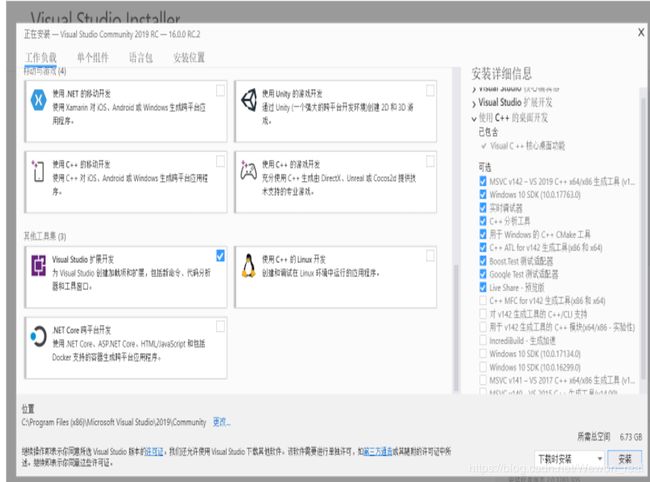Open the 许可证 license link
Image resolution: width=650 pixels, height=482 pixels.
[x=155, y=451]
